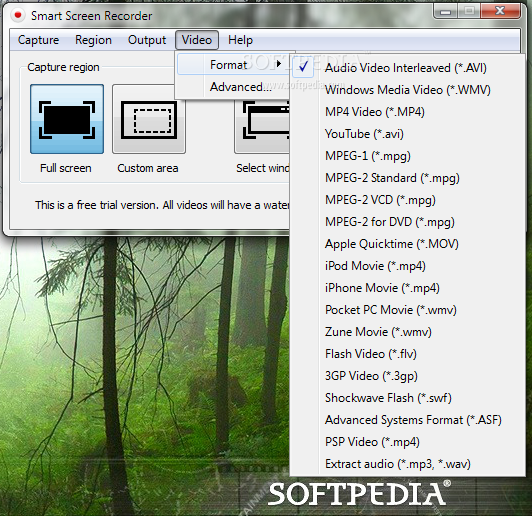This screenshot has height=516, width=532.
Task: Select Flash Video (*.flv) format
Action: pos(407,354)
